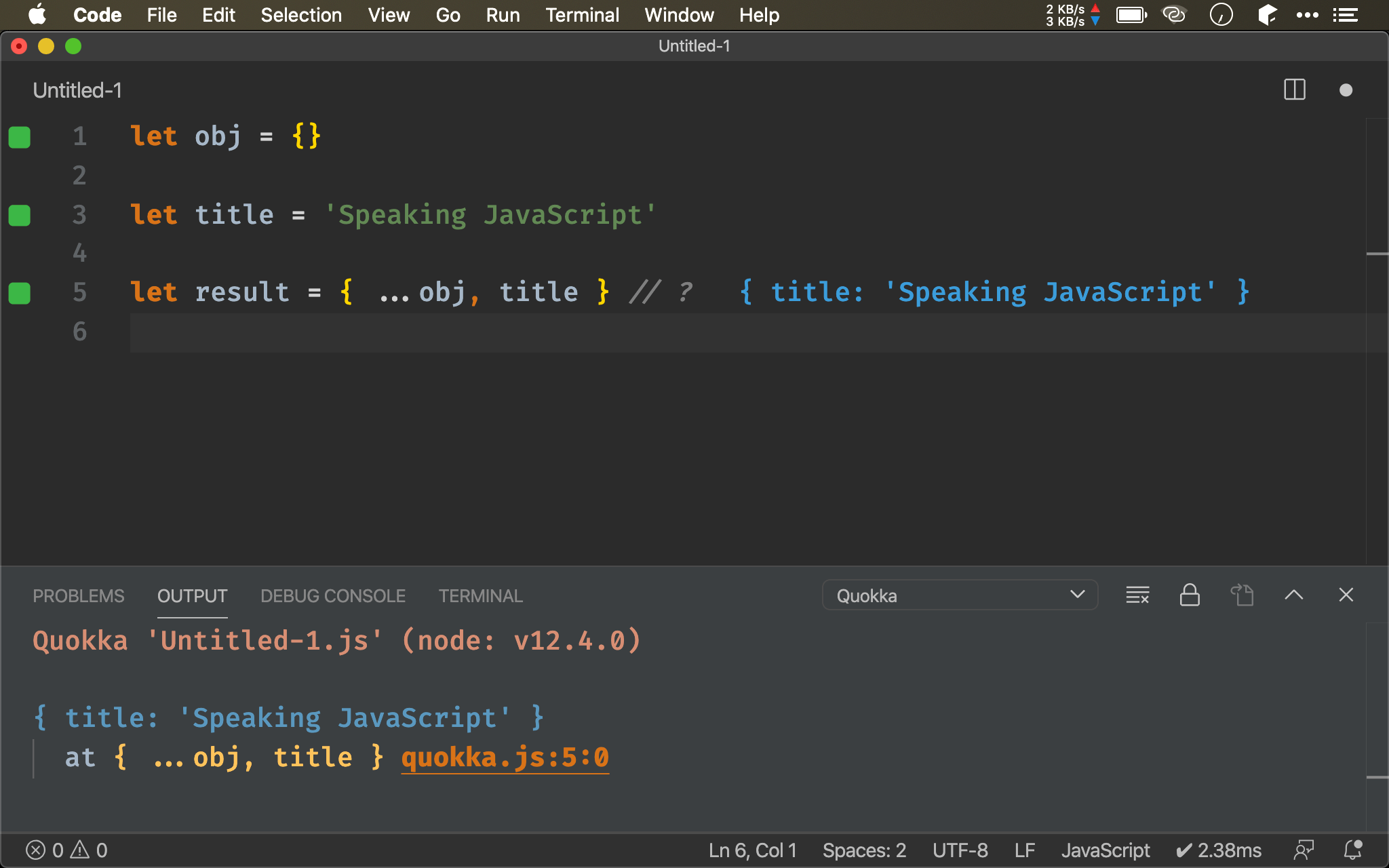Switch to the DEBUG CONSOLE tab
1389x868 pixels.
(332, 595)
